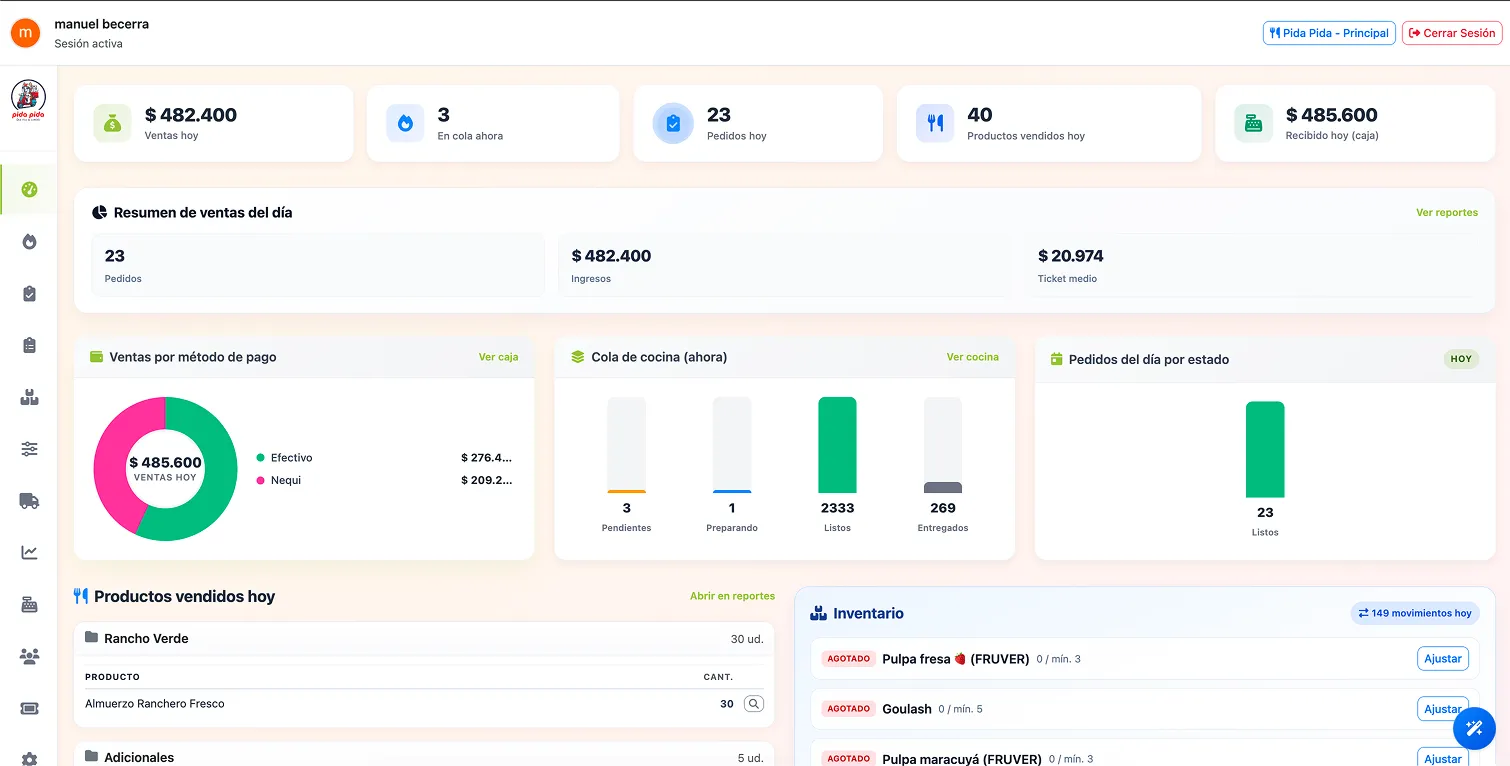Viewport: 1510px width, 766px height.
Task: Open the dashboard gauge icon in sidebar
Action: click(29, 189)
